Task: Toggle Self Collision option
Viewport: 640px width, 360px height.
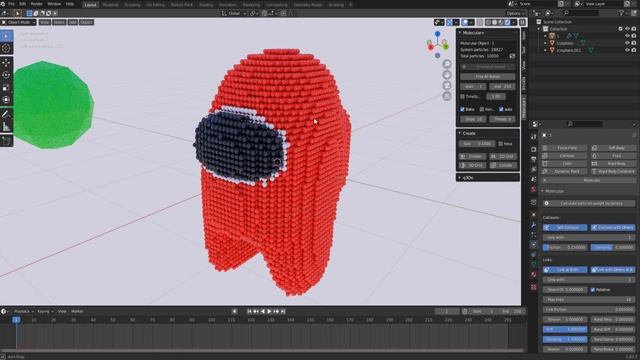Action: [565, 227]
